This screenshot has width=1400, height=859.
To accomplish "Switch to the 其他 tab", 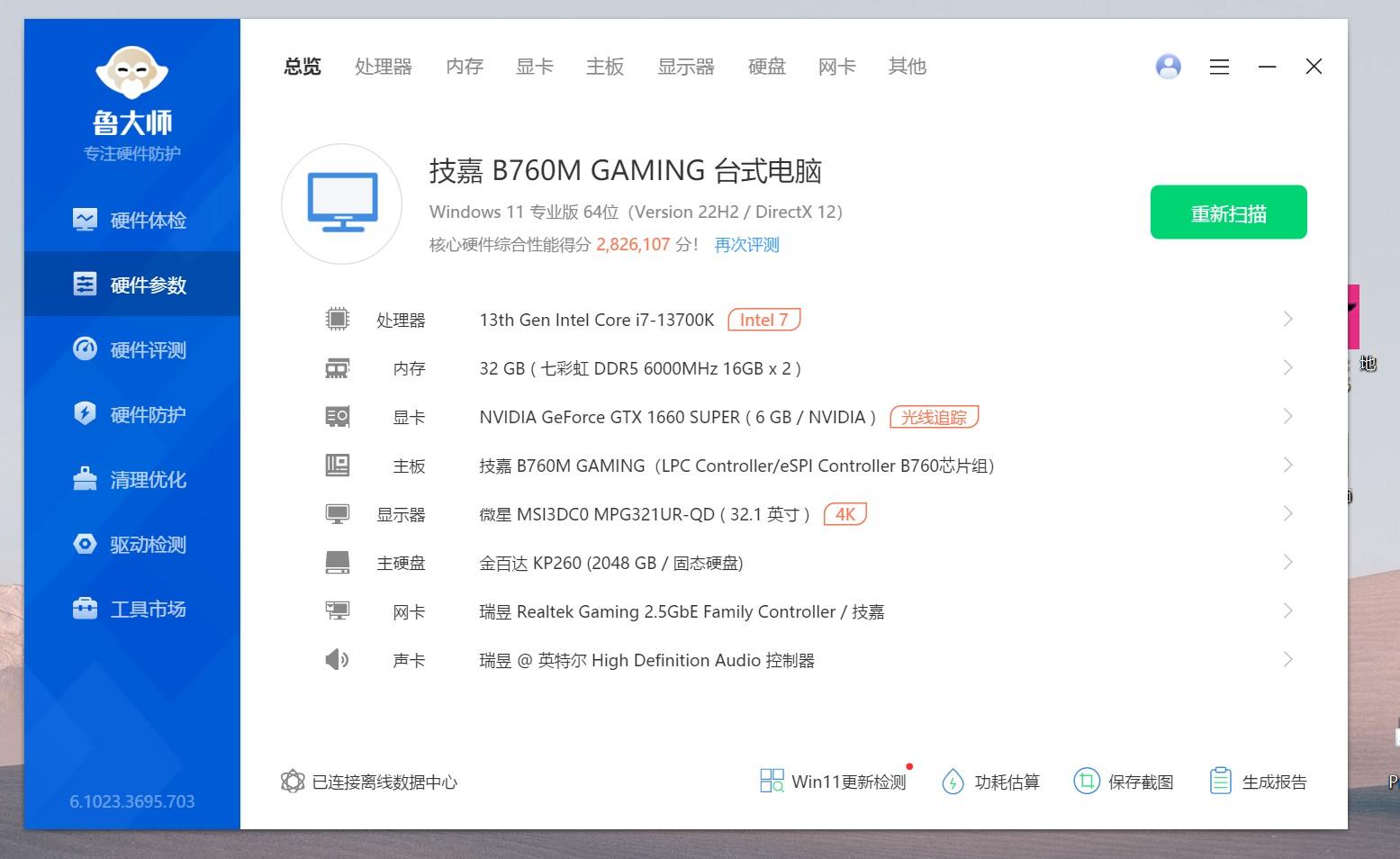I will 908,67.
